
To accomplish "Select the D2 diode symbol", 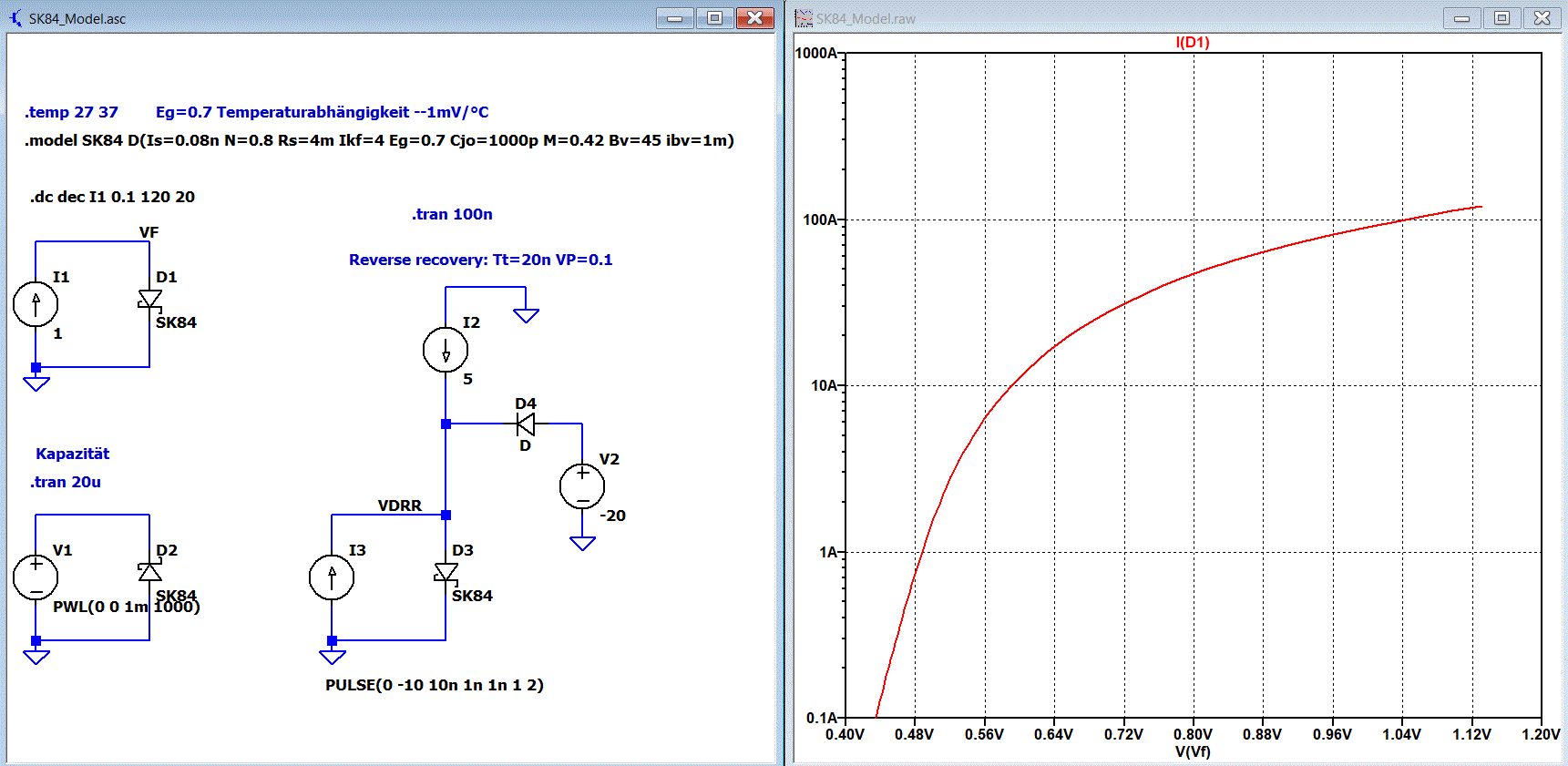I will [x=149, y=572].
